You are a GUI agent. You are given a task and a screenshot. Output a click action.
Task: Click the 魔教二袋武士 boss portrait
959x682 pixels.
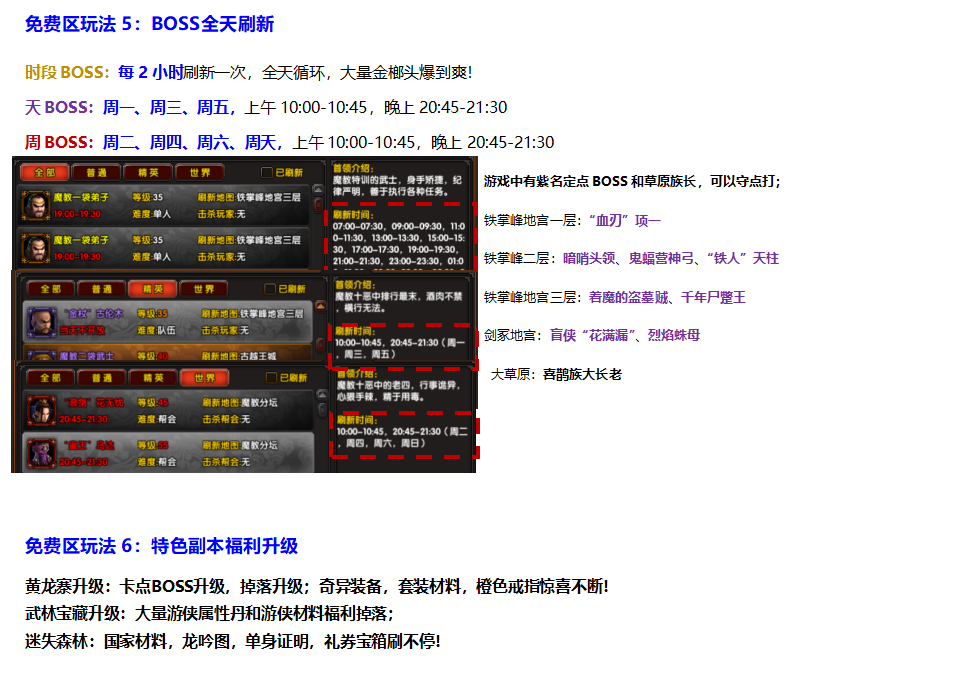coord(42,355)
